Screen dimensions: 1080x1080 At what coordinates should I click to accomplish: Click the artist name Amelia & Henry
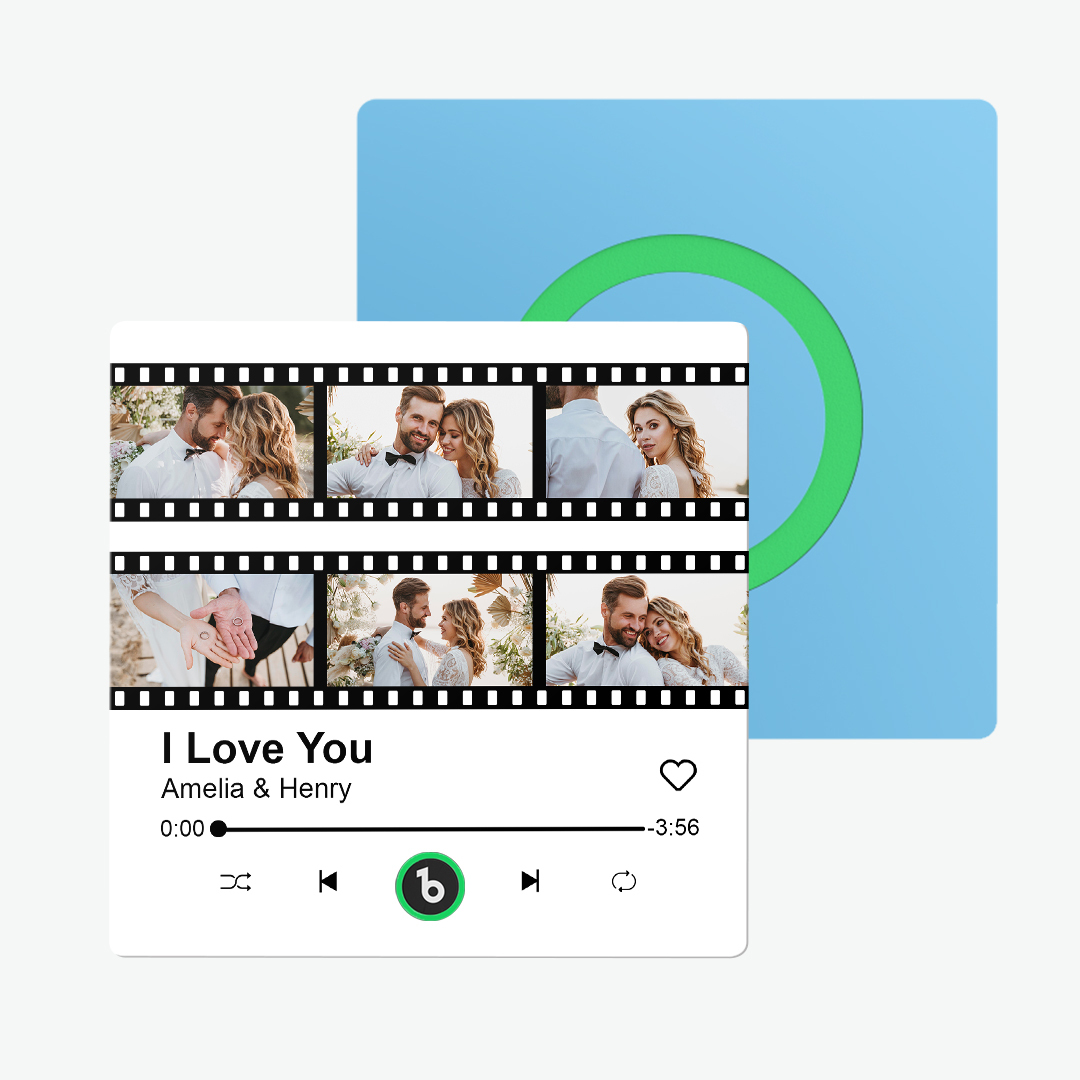(x=256, y=789)
